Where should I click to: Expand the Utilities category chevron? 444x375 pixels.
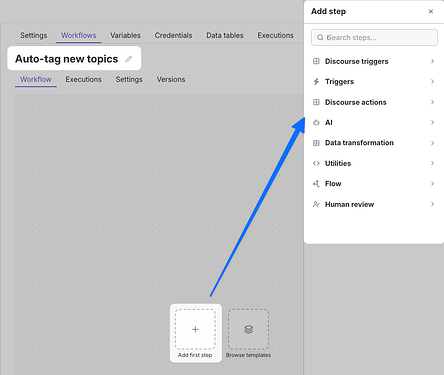[432, 163]
